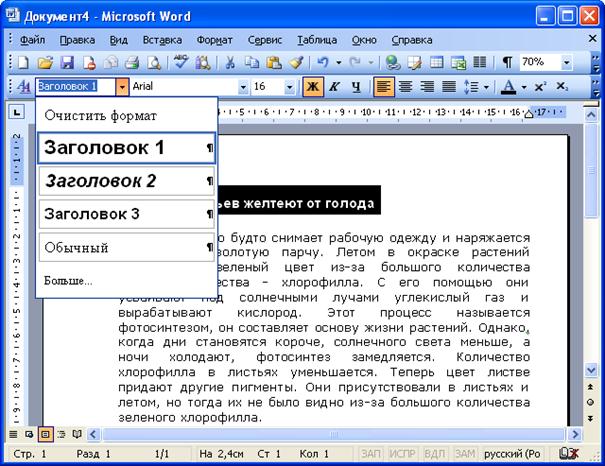Open print preview magnifier icon

click(x=154, y=62)
